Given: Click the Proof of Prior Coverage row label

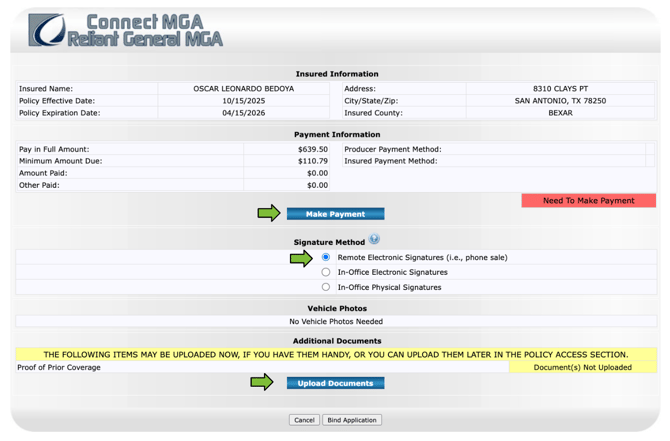Looking at the screenshot, I should (x=59, y=367).
